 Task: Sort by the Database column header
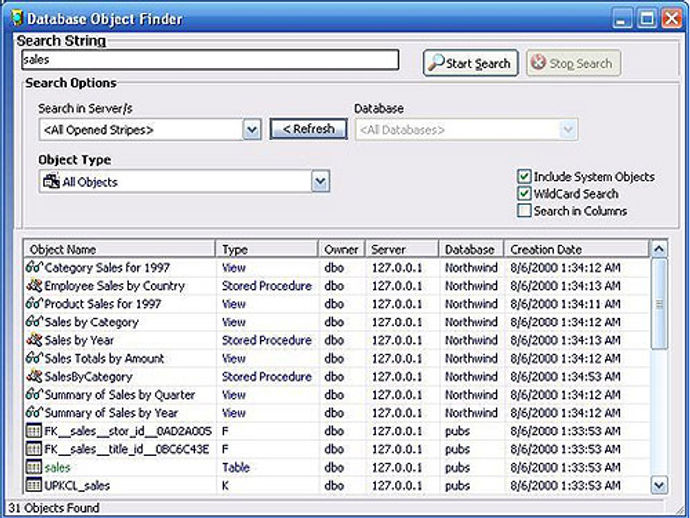pyautogui.click(x=471, y=249)
